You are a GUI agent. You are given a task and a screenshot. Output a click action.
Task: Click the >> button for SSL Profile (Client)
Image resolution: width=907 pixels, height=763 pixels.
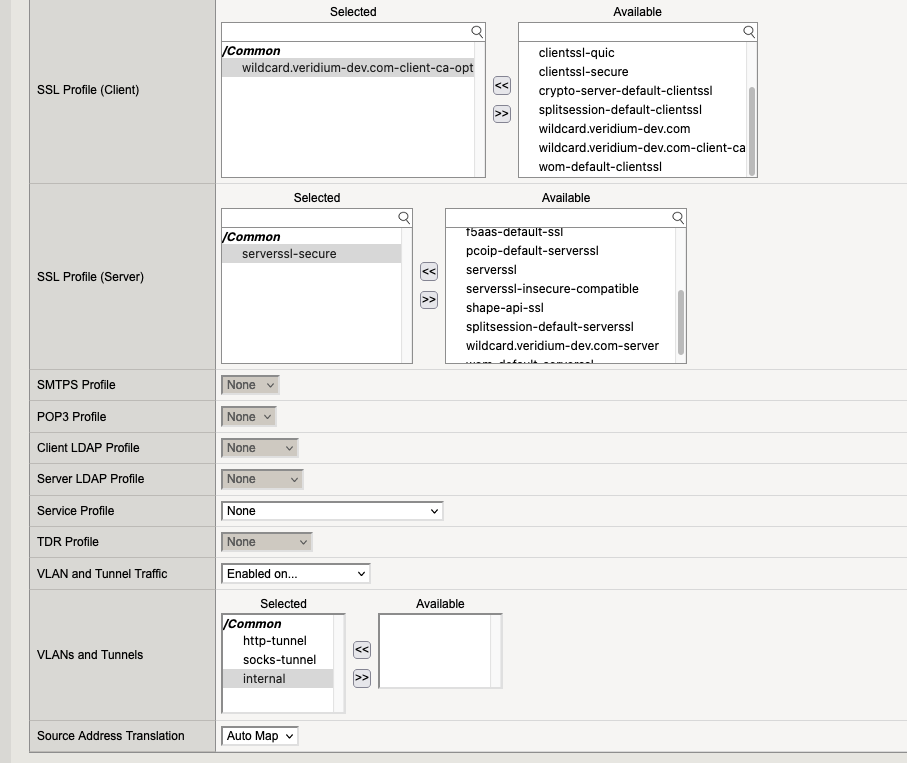pos(502,114)
